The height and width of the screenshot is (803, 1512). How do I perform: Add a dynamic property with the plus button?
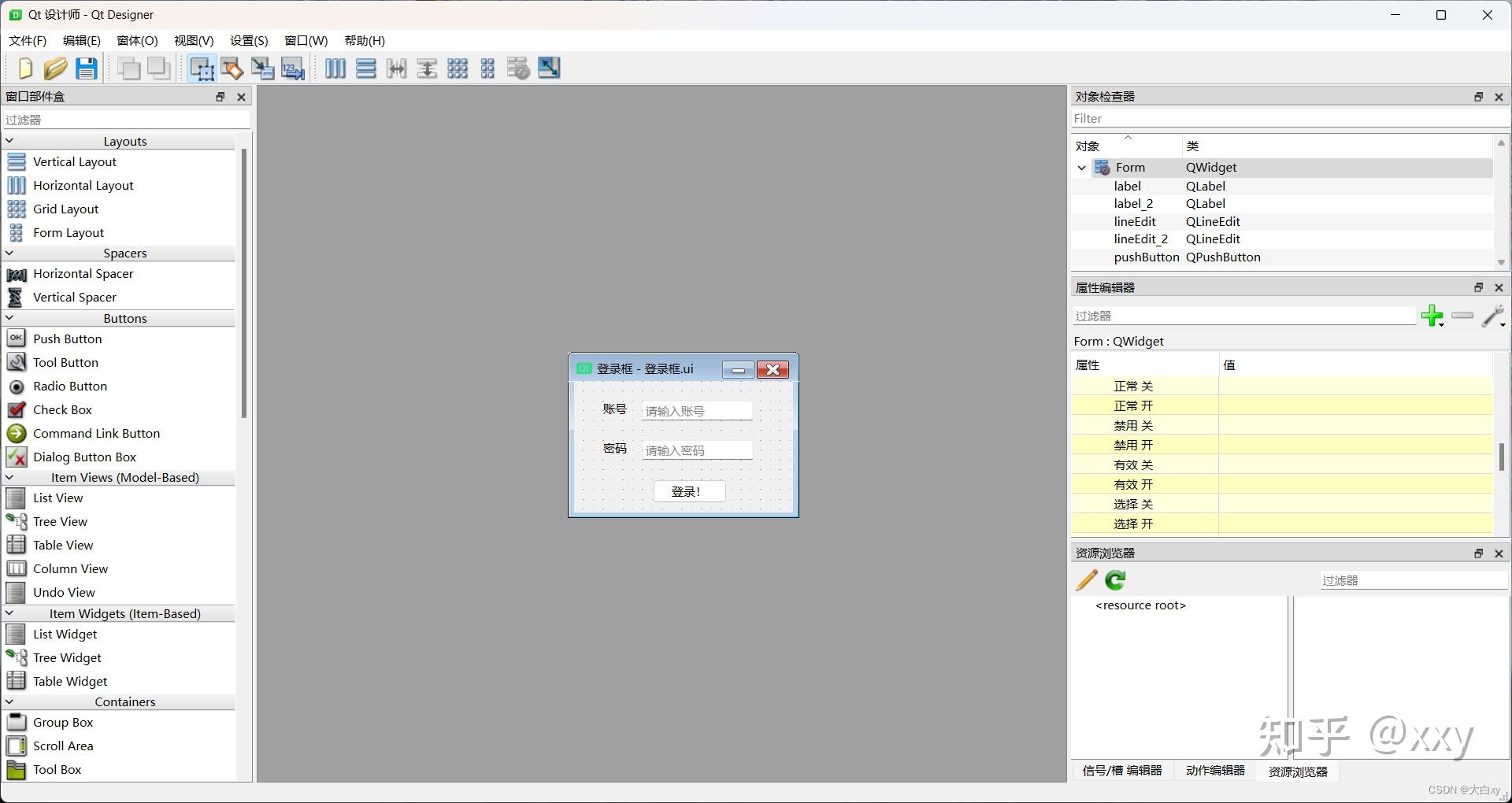[1432, 316]
